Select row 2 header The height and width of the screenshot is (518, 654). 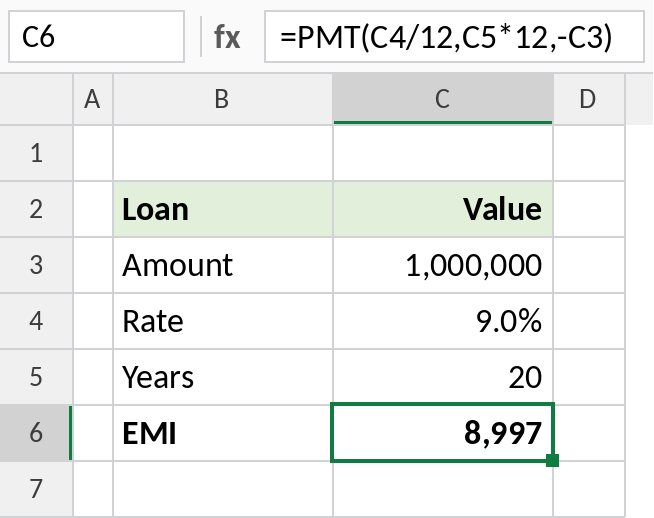pyautogui.click(x=36, y=209)
